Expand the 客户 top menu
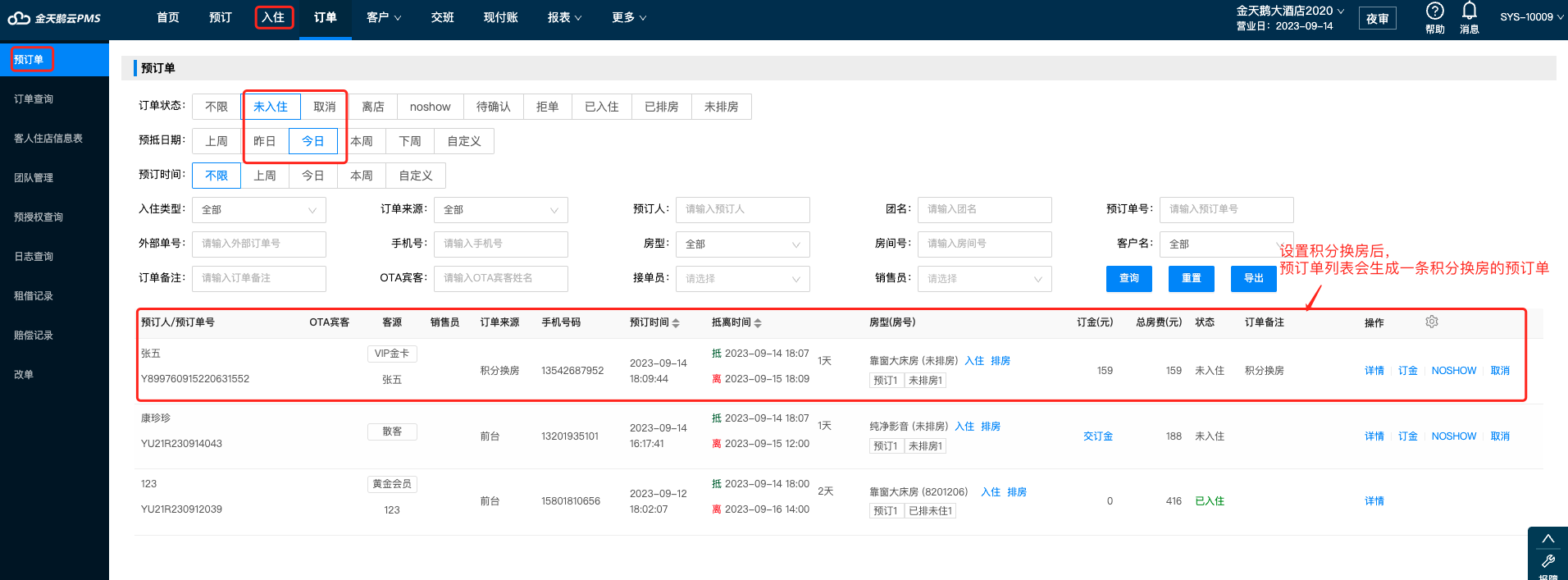This screenshot has width=1568, height=580. coord(384,17)
